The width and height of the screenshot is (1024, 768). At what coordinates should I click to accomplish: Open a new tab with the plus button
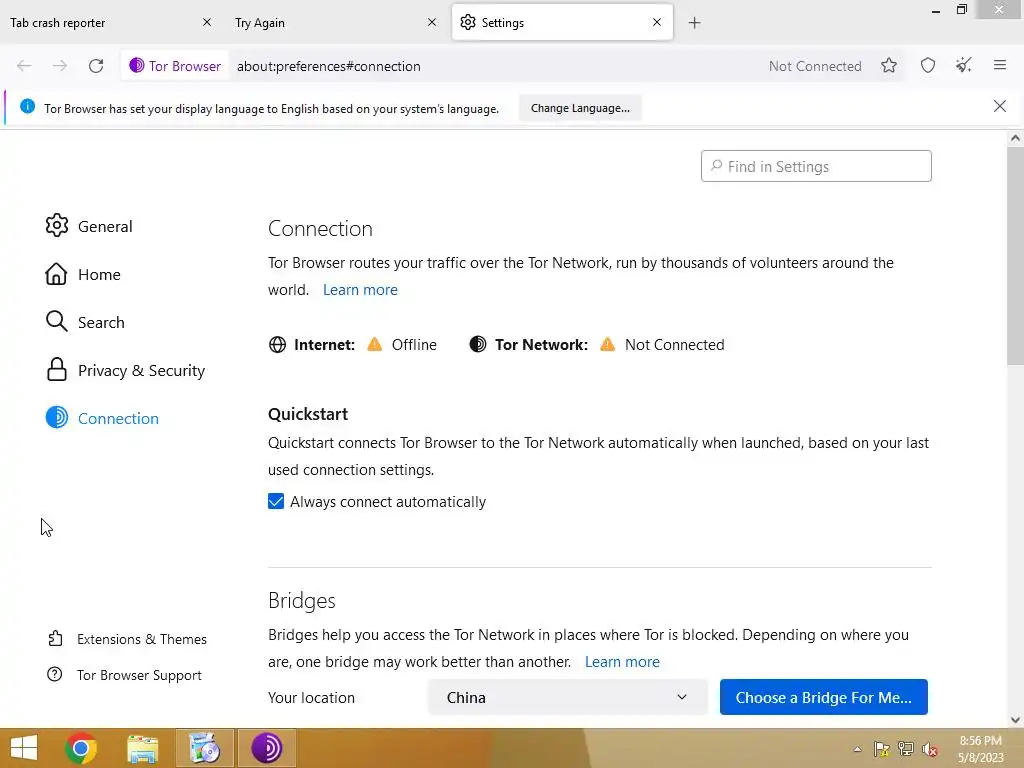pos(694,23)
